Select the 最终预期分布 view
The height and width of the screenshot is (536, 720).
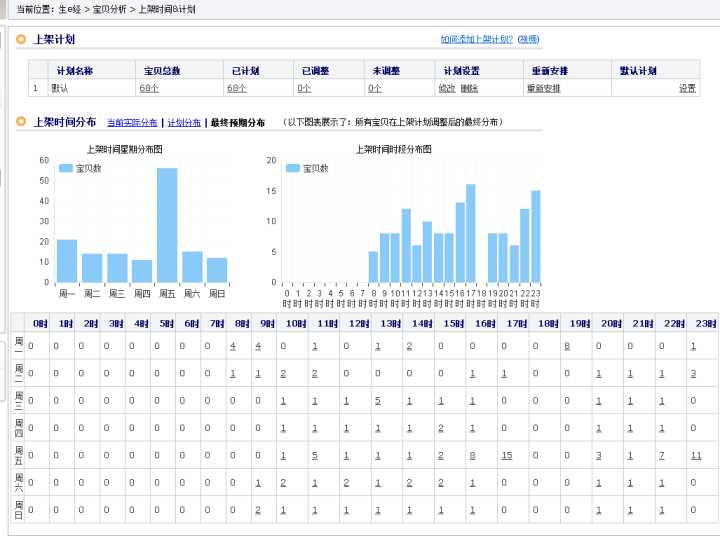point(237,123)
